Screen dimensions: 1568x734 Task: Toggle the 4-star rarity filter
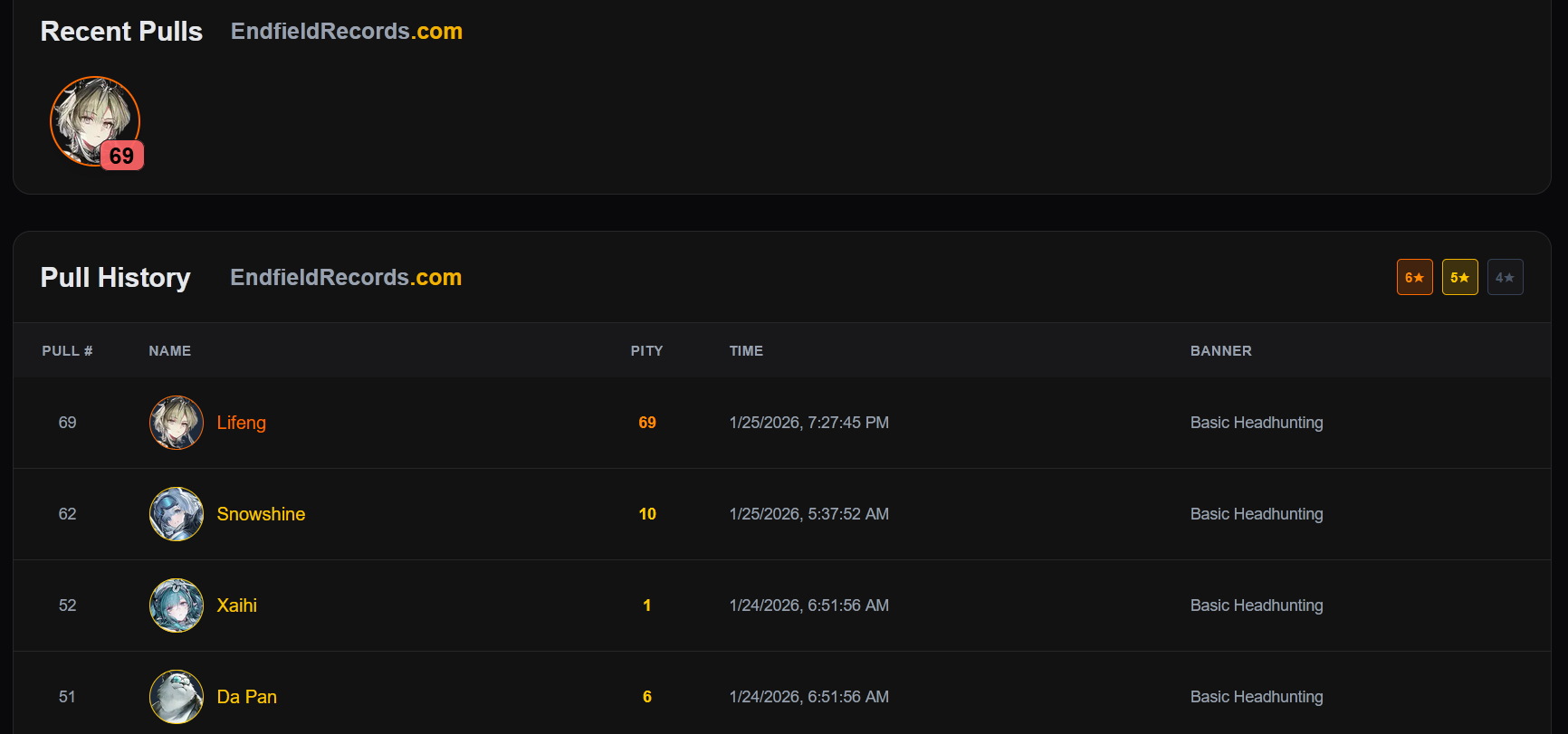pyautogui.click(x=1505, y=277)
